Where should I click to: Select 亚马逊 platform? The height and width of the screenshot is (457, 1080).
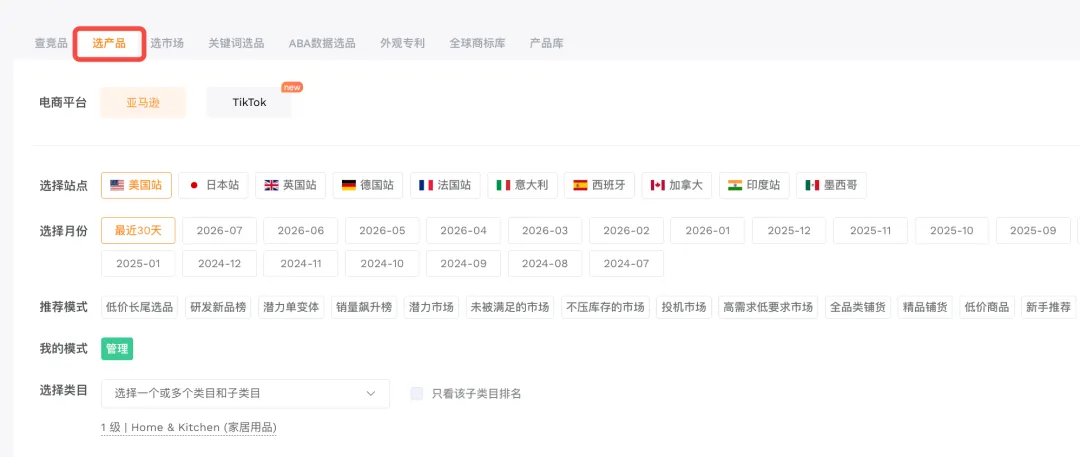[143, 103]
